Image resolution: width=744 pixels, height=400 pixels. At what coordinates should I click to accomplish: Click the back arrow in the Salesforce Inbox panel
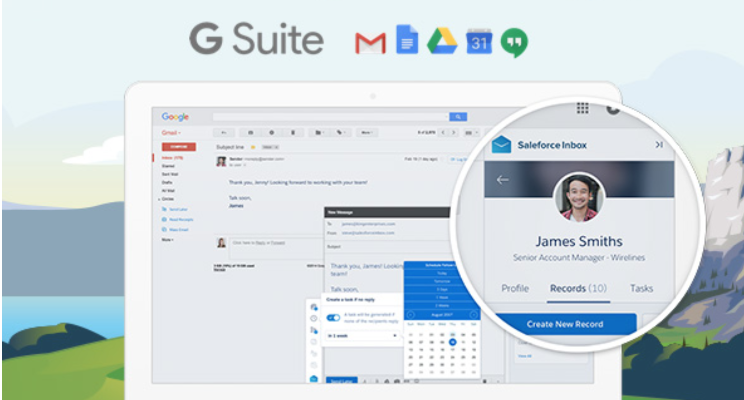point(502,180)
